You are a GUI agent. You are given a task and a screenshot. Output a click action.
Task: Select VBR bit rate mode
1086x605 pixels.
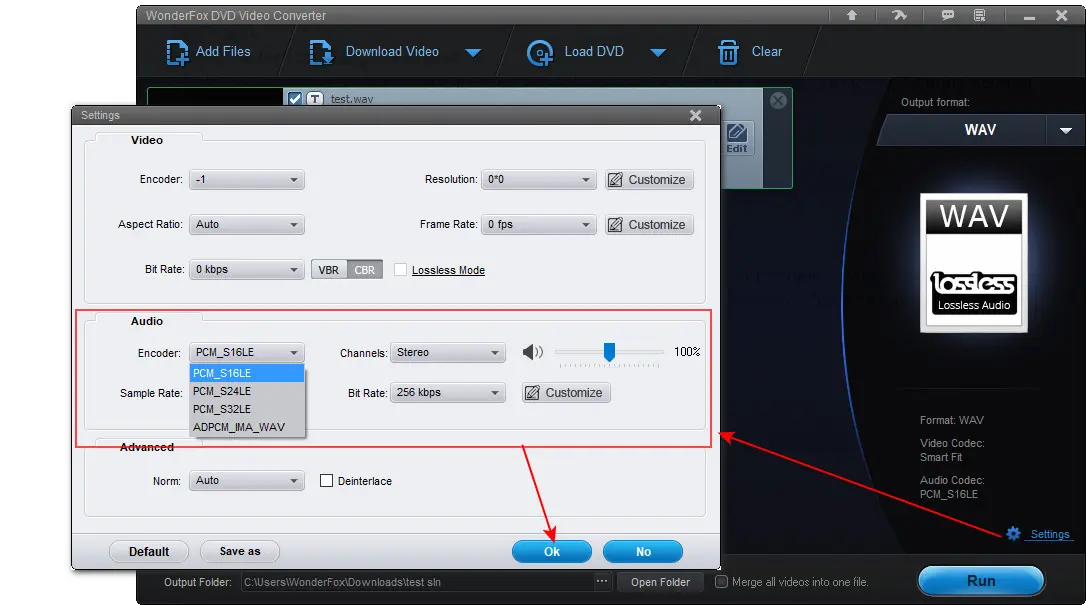[328, 270]
